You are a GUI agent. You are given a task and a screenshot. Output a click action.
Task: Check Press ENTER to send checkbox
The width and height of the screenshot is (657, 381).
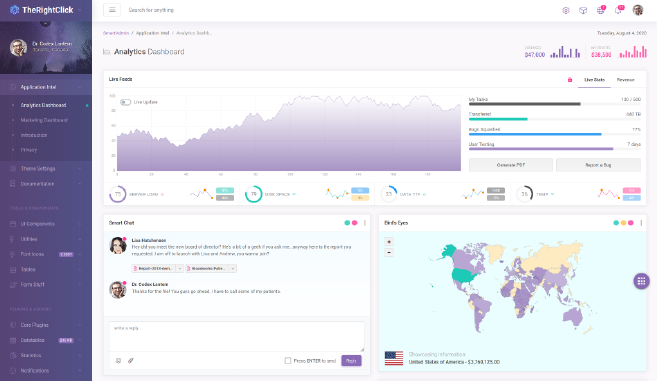coord(288,360)
